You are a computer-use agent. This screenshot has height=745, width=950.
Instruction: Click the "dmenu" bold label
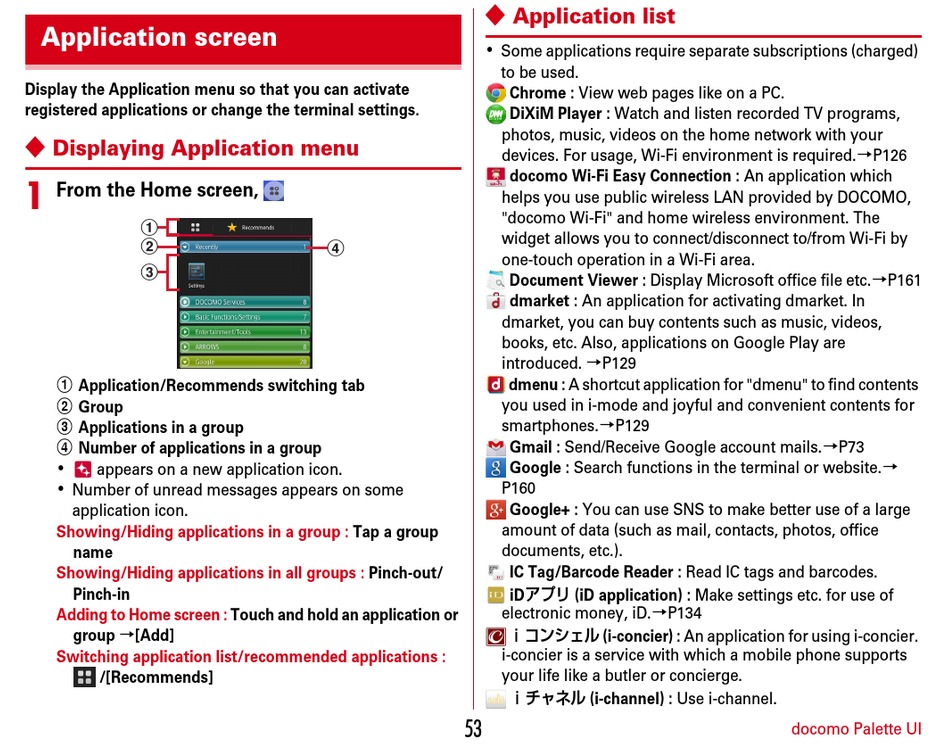pyautogui.click(x=533, y=385)
